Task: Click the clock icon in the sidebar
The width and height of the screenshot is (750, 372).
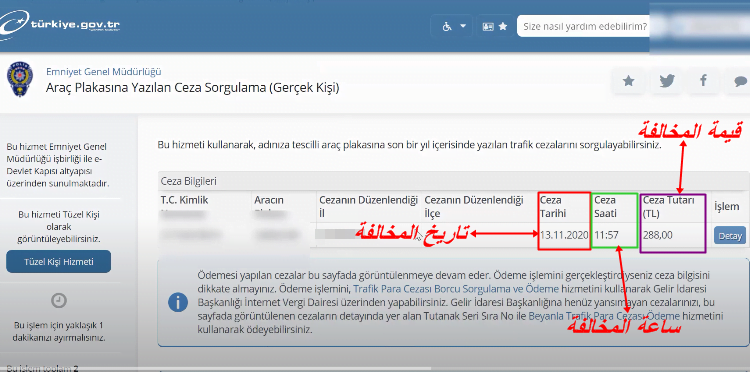Action: tap(58, 300)
